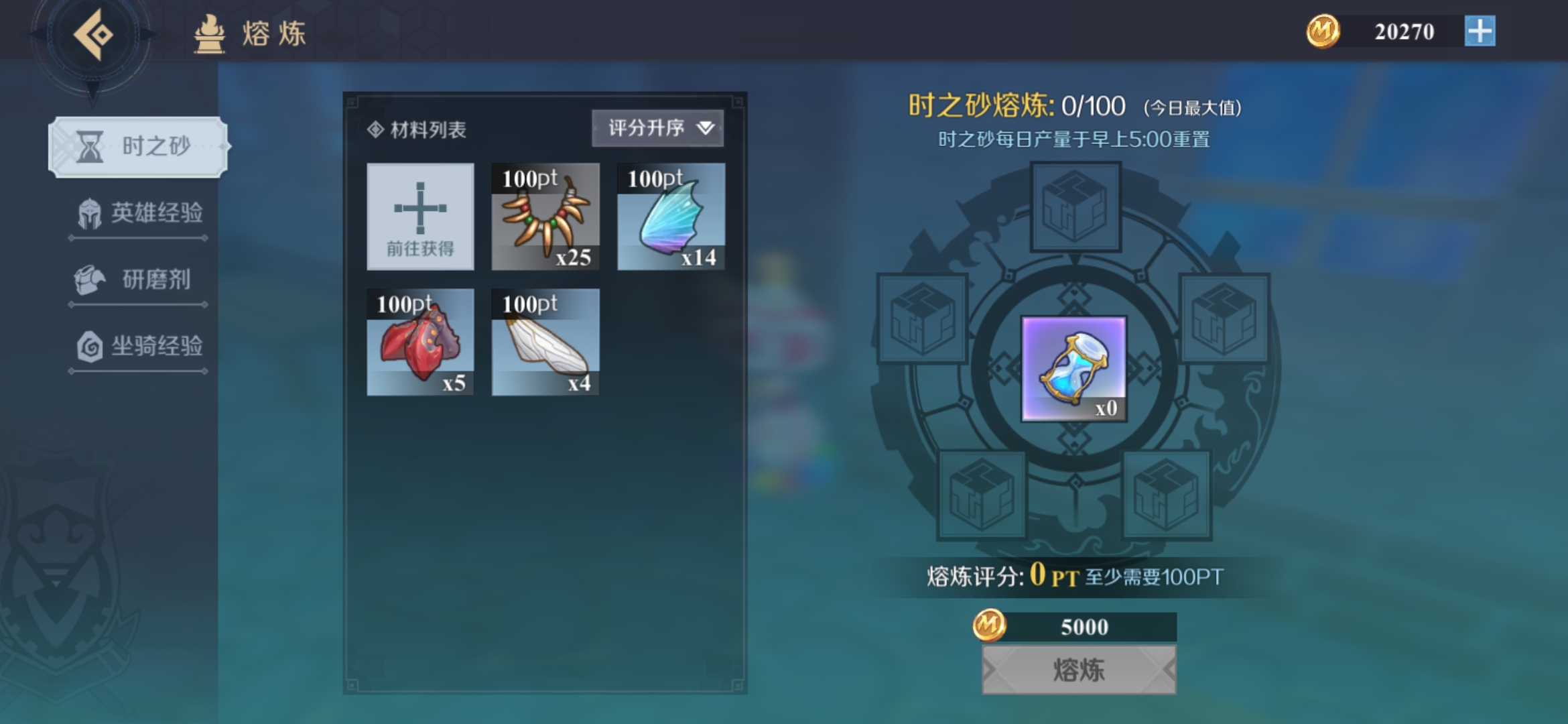Image resolution: width=1568 pixels, height=724 pixels.
Task: Switch to the 时之砂 tab
Action: click(138, 146)
